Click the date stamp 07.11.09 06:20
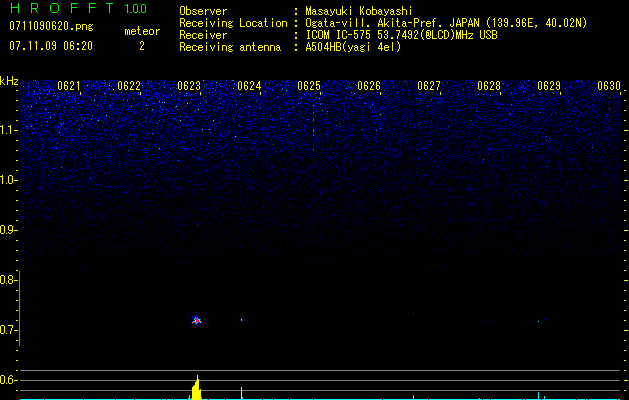The height and width of the screenshot is (400, 629). point(50,46)
